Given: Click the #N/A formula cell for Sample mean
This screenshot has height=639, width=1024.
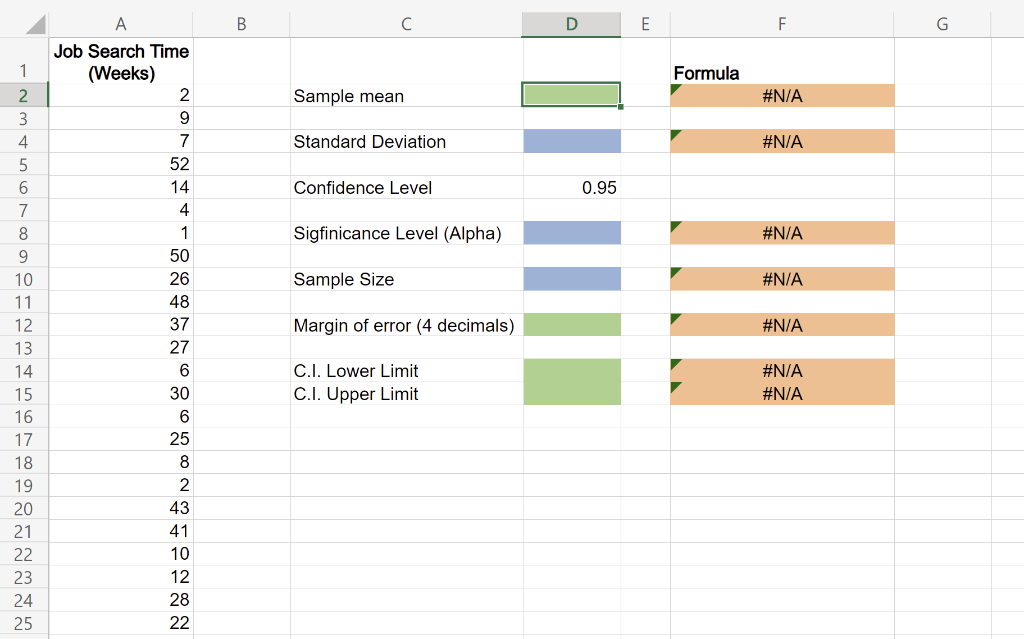Looking at the screenshot, I should tap(782, 95).
